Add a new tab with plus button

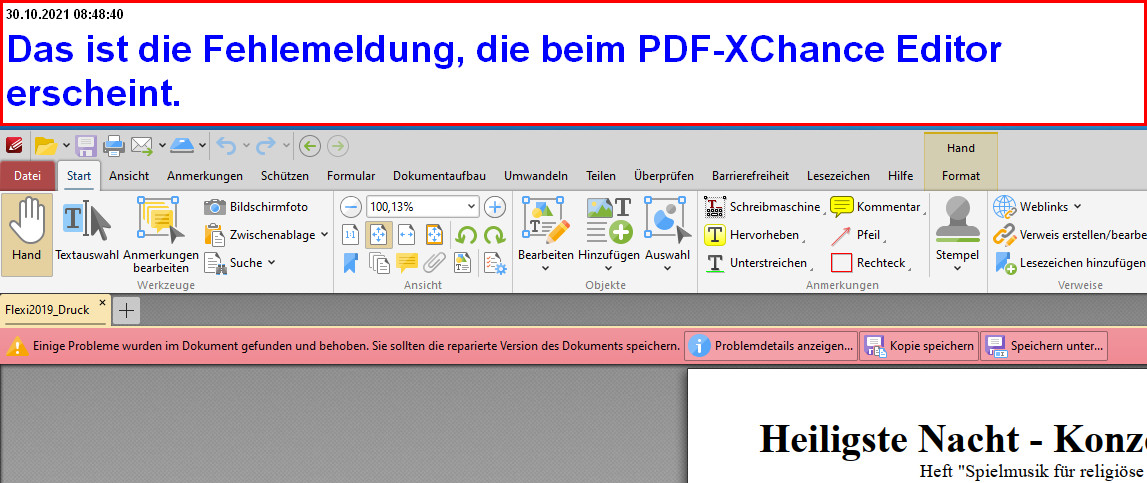tap(127, 311)
